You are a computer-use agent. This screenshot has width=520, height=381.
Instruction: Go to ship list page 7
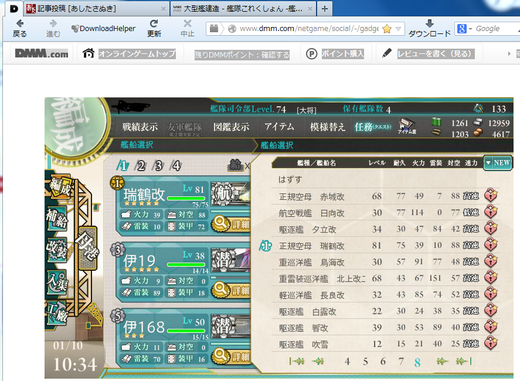(x=401, y=361)
